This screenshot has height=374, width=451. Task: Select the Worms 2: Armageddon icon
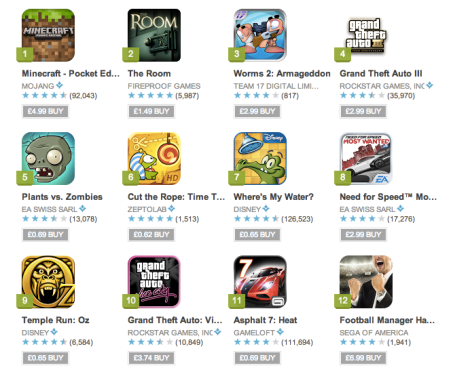click(260, 35)
